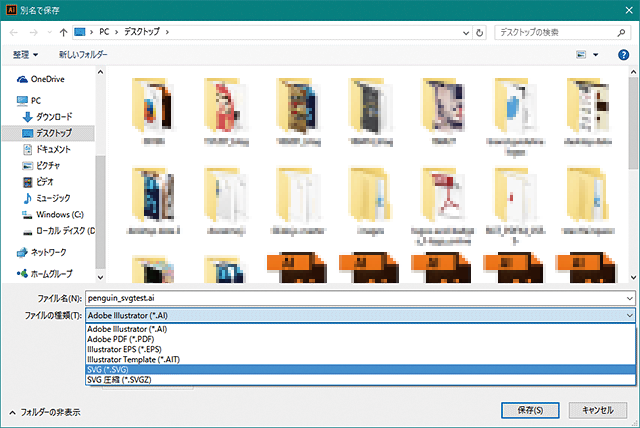Click the デスクトップ breadcrumb in address bar
Screen dimensions: 640x428
142,32
